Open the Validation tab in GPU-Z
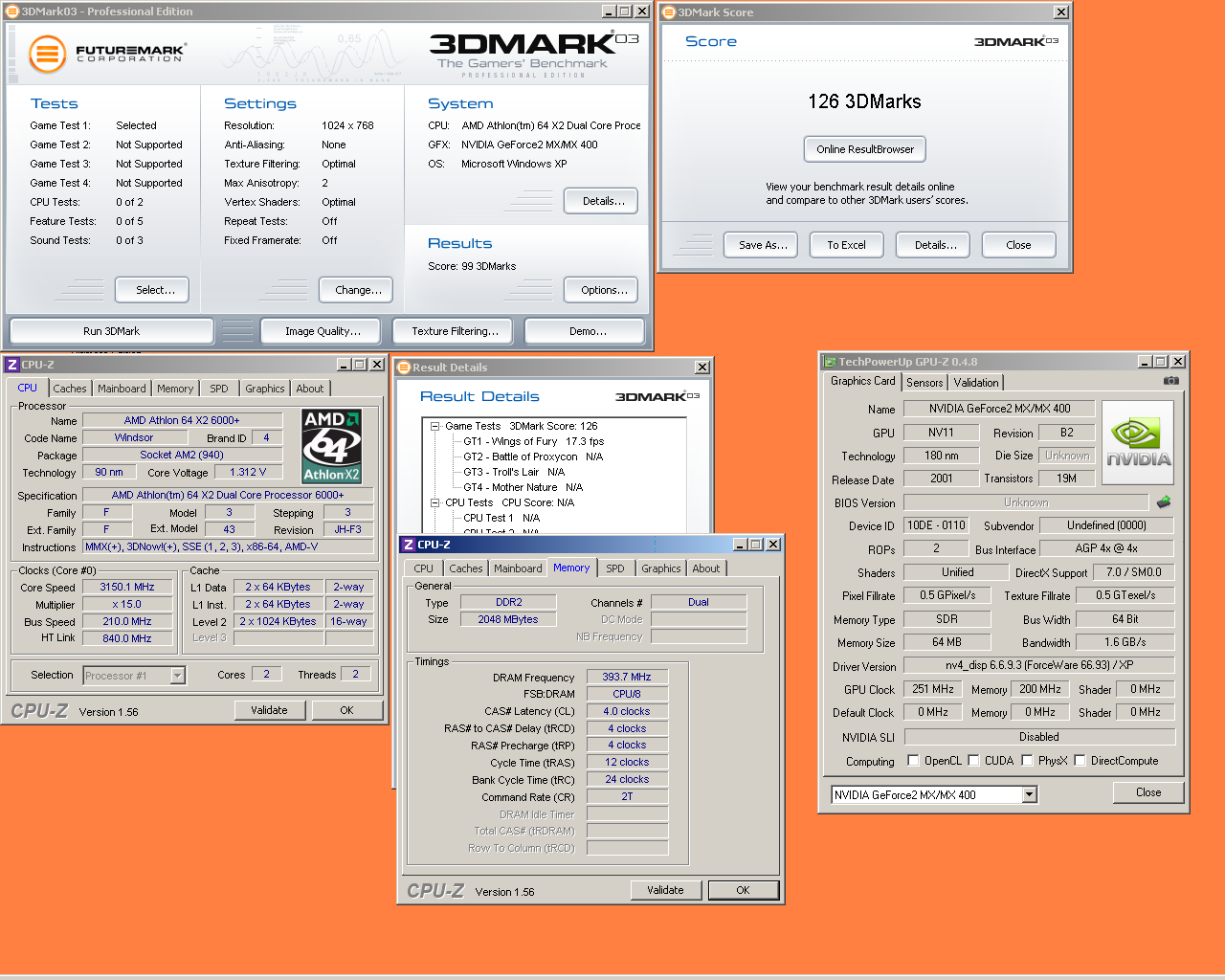 click(x=976, y=383)
